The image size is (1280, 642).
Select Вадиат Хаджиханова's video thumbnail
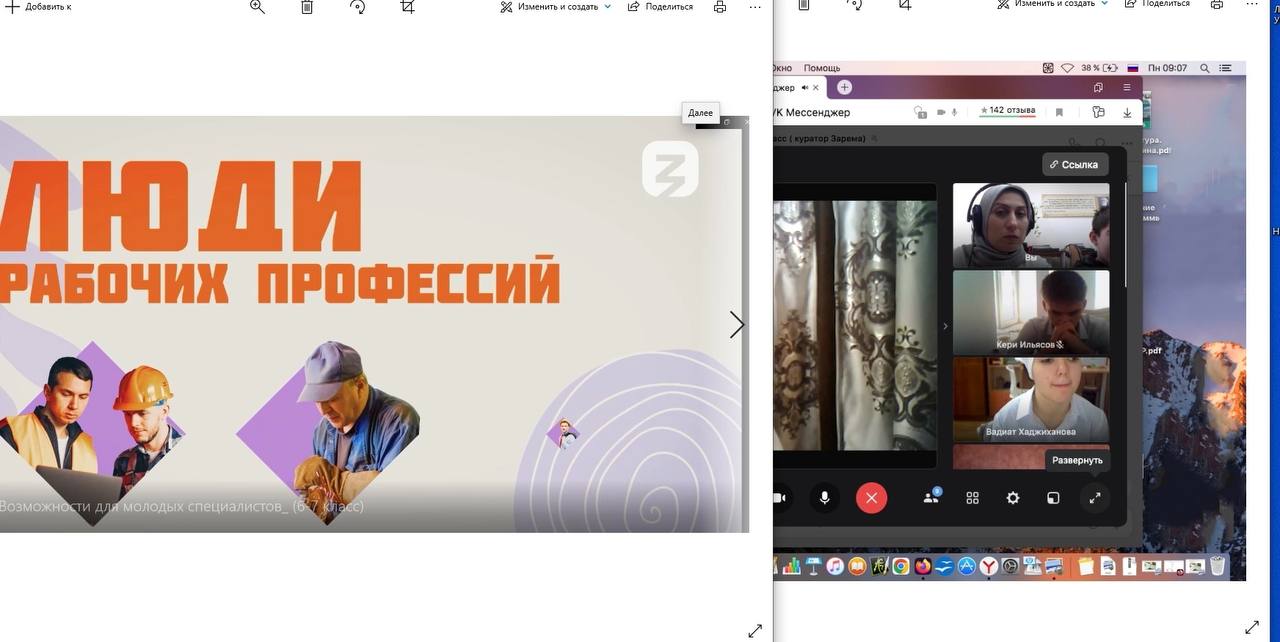(x=1030, y=399)
